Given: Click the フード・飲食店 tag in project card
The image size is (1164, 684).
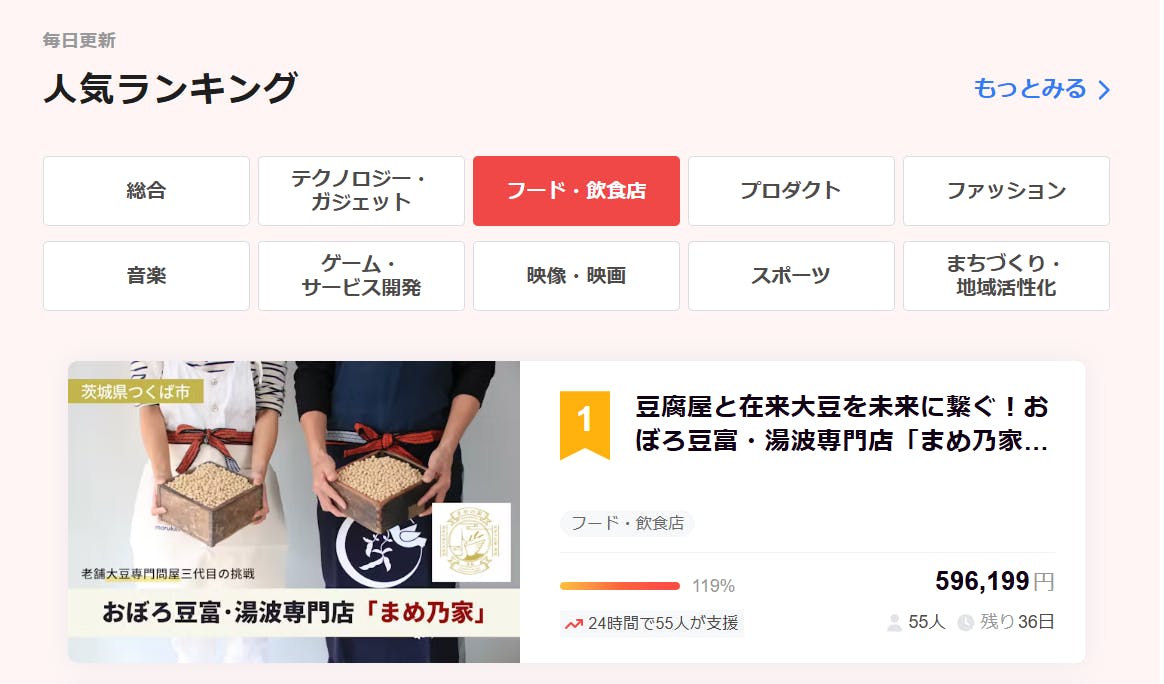Looking at the screenshot, I should click(627, 523).
